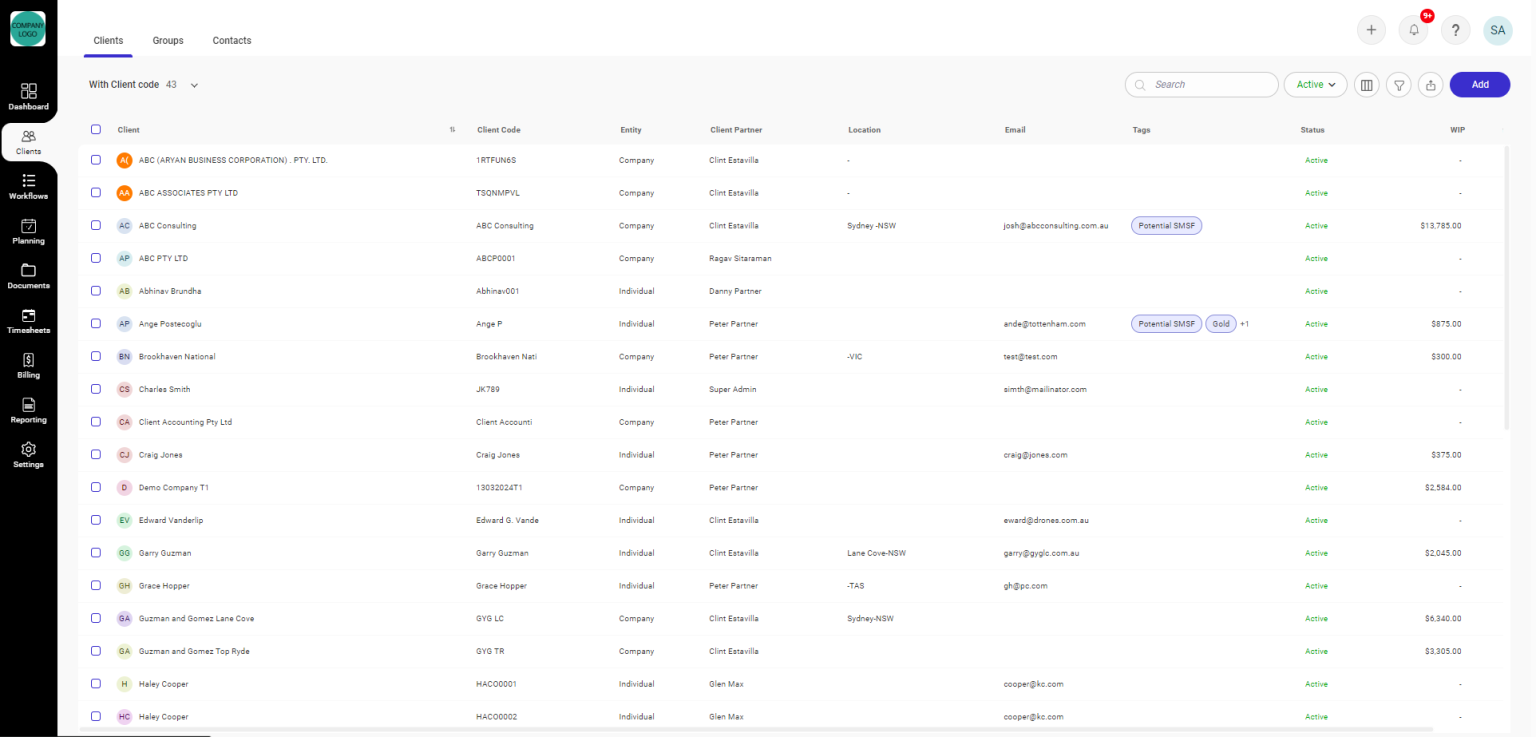Select the Clients tab
1536x737 pixels.
point(108,41)
